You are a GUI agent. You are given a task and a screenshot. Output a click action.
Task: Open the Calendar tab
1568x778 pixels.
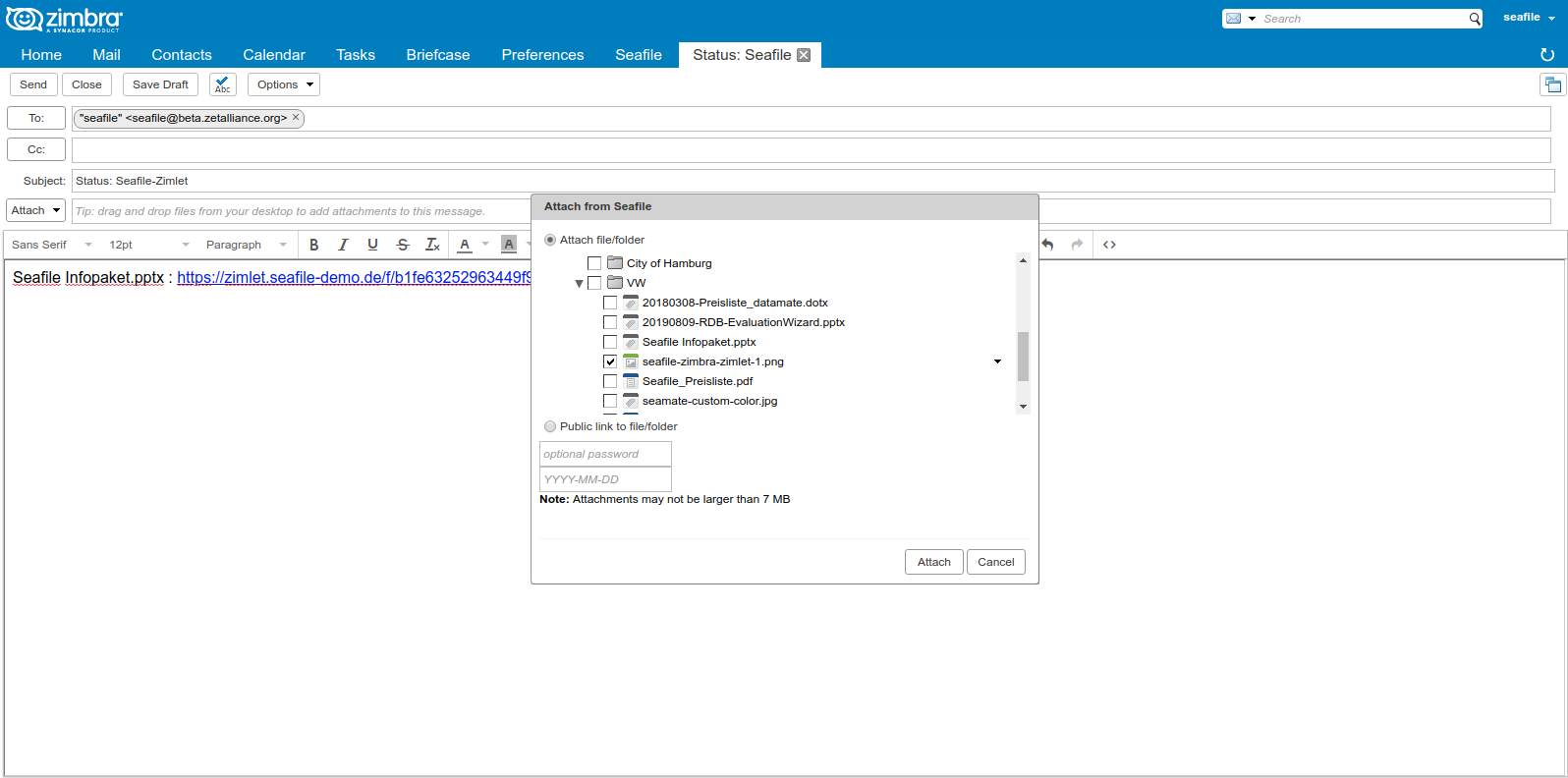point(274,55)
